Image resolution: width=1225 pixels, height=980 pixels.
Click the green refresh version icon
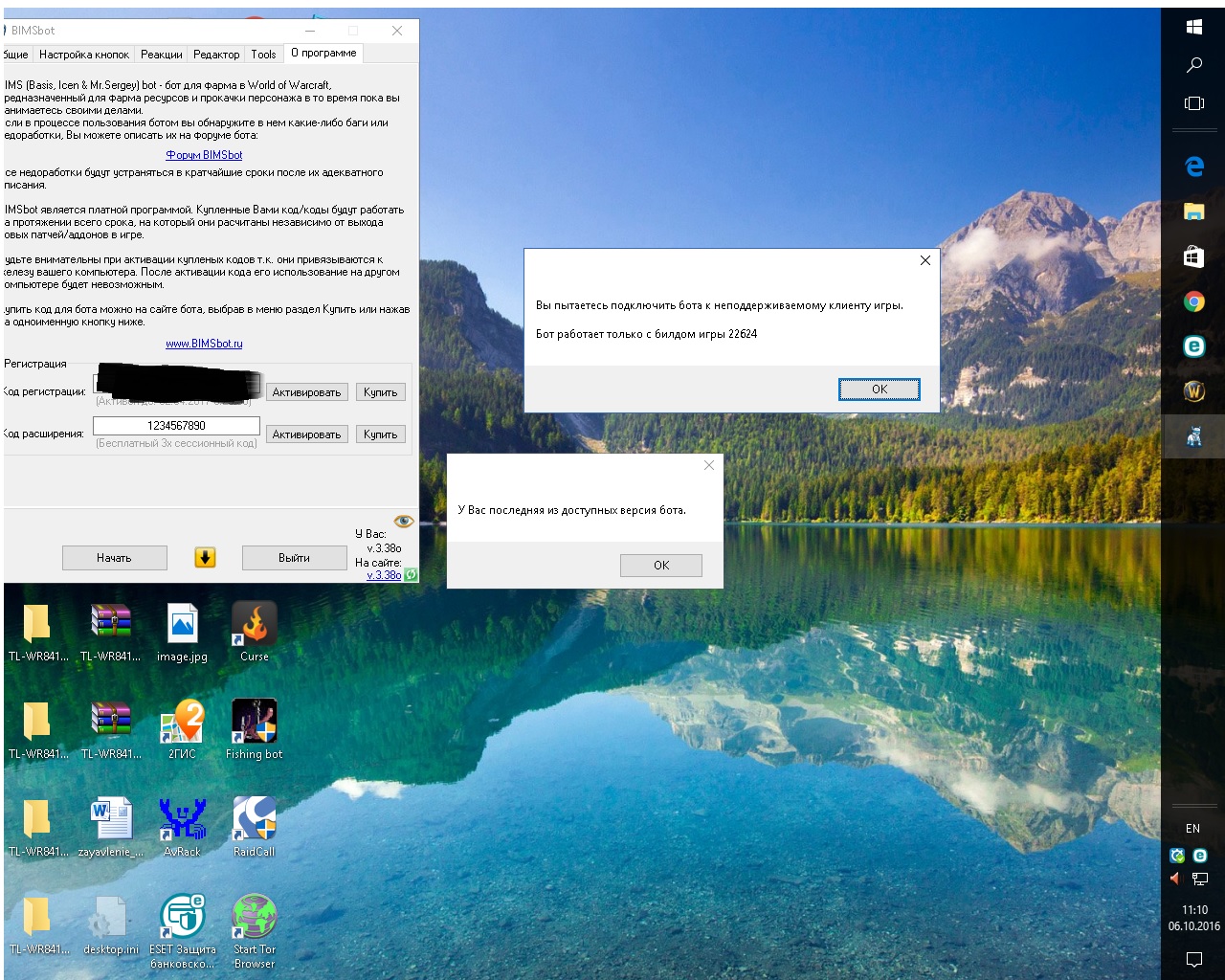point(411,575)
